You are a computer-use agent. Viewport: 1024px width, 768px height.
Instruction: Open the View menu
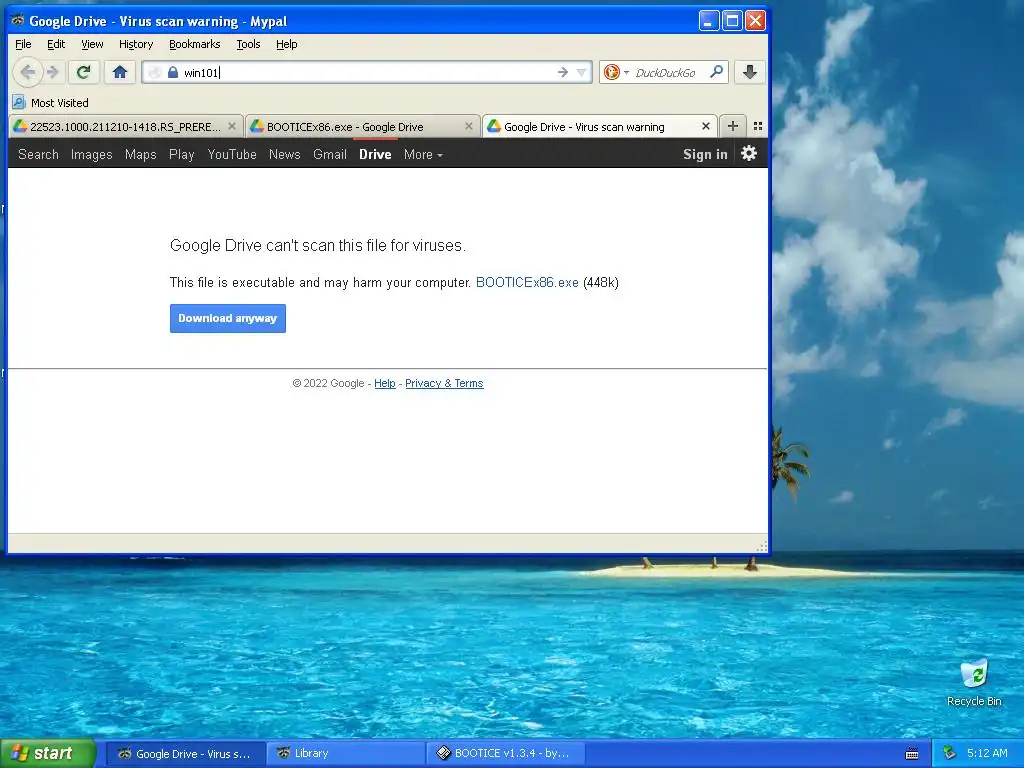pos(92,44)
